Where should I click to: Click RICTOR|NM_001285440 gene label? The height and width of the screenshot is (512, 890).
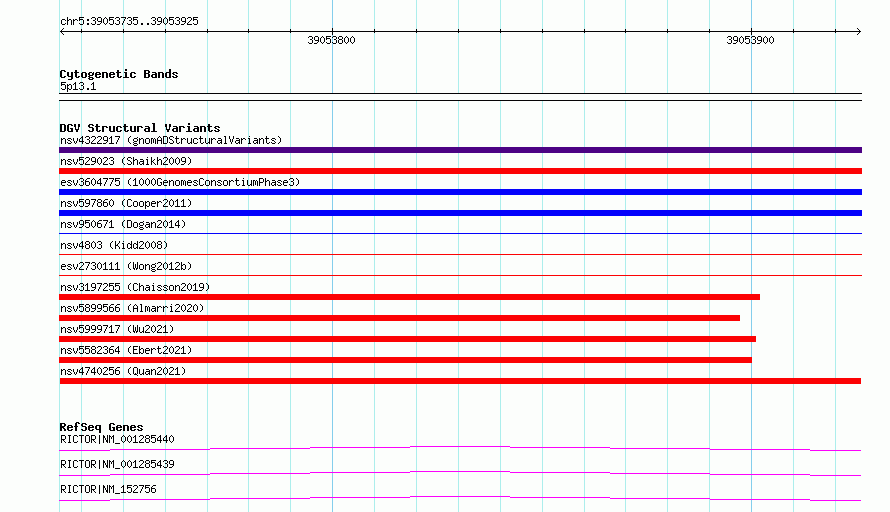[117, 439]
